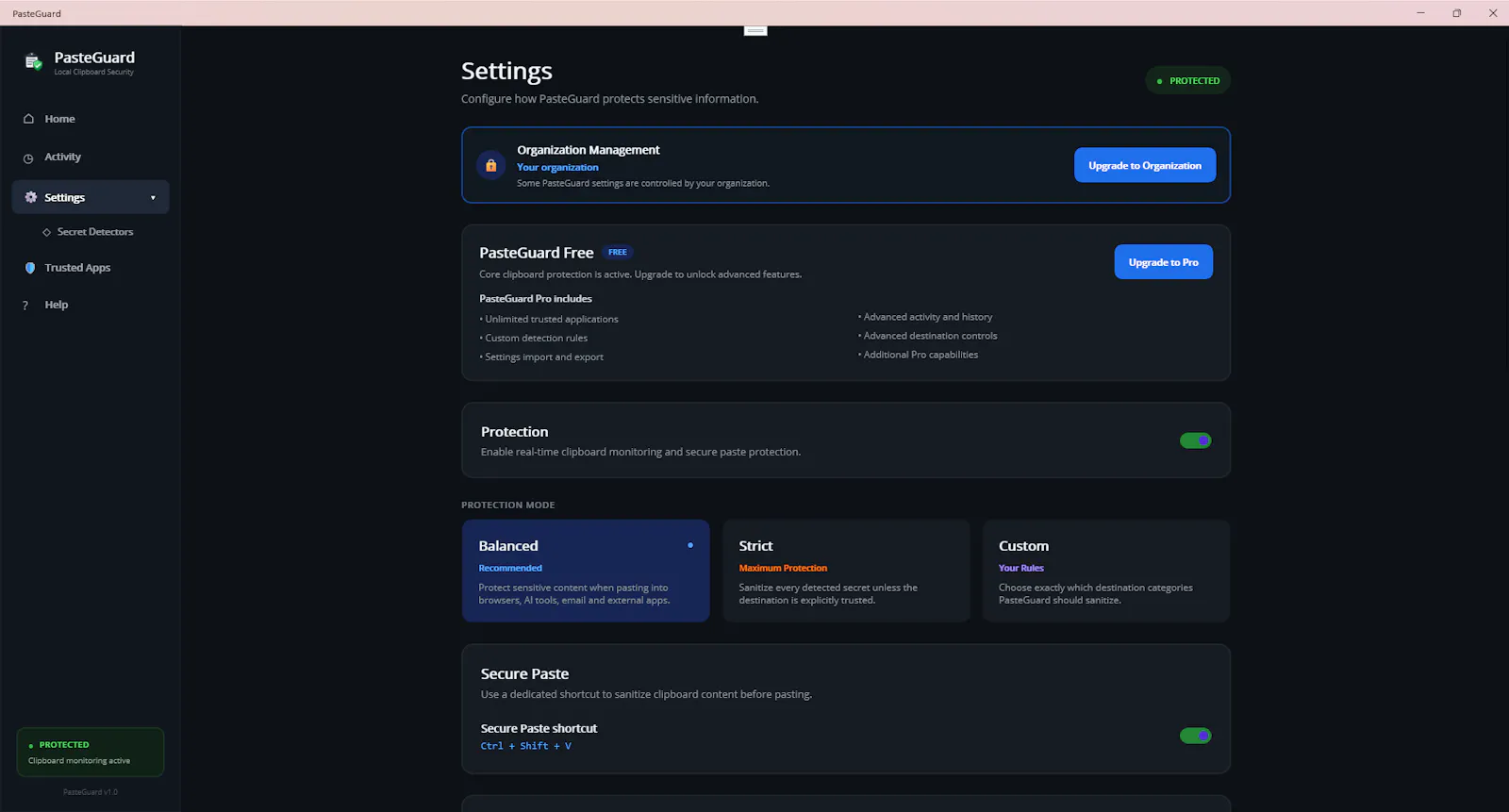Click the 'Maximum Protection' label

pos(783,568)
